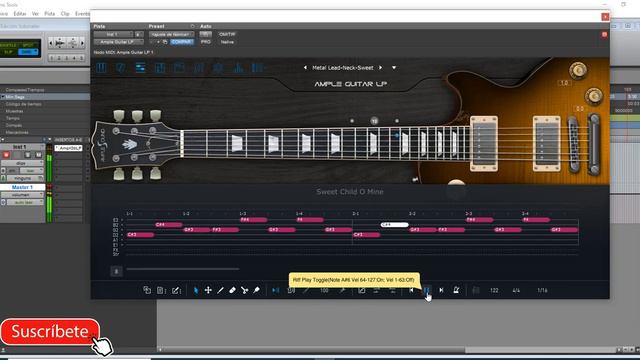640x360 pixels.
Task: Click the AmplGtLP insert slot
Action: [x=69, y=148]
